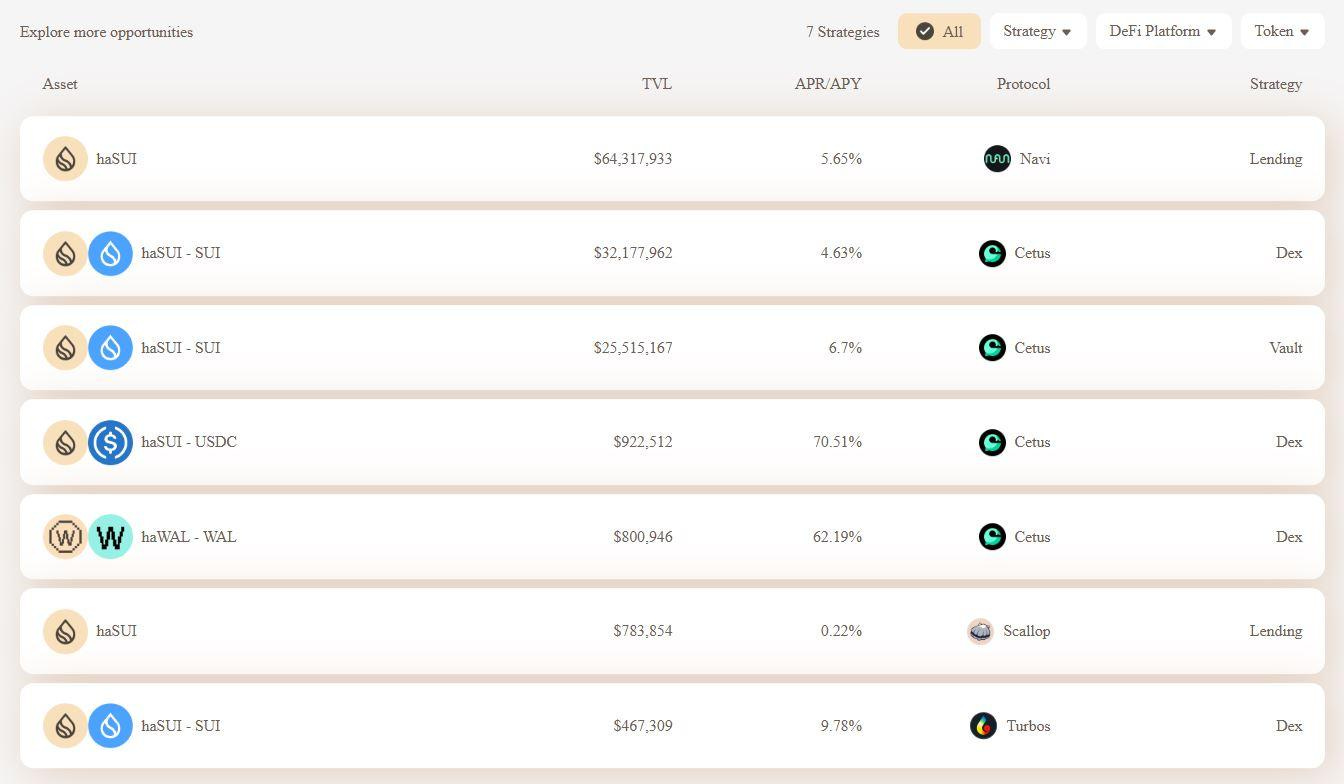Click haSUI icon in the Scallop row
The height and width of the screenshot is (784, 1344).
[65, 631]
